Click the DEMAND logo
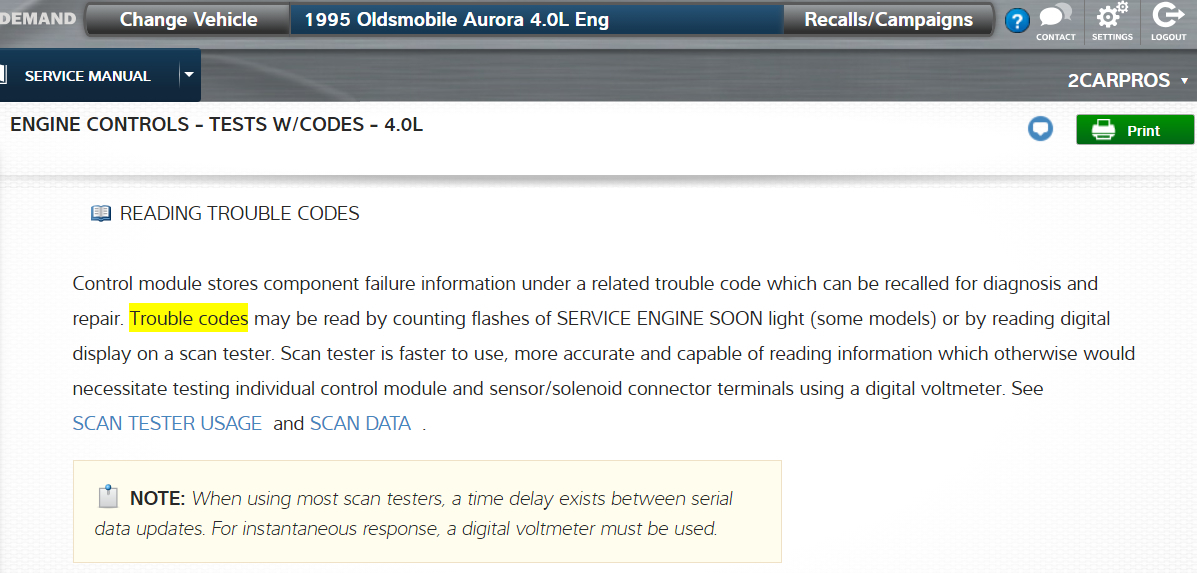1197x573 pixels. click(38, 19)
